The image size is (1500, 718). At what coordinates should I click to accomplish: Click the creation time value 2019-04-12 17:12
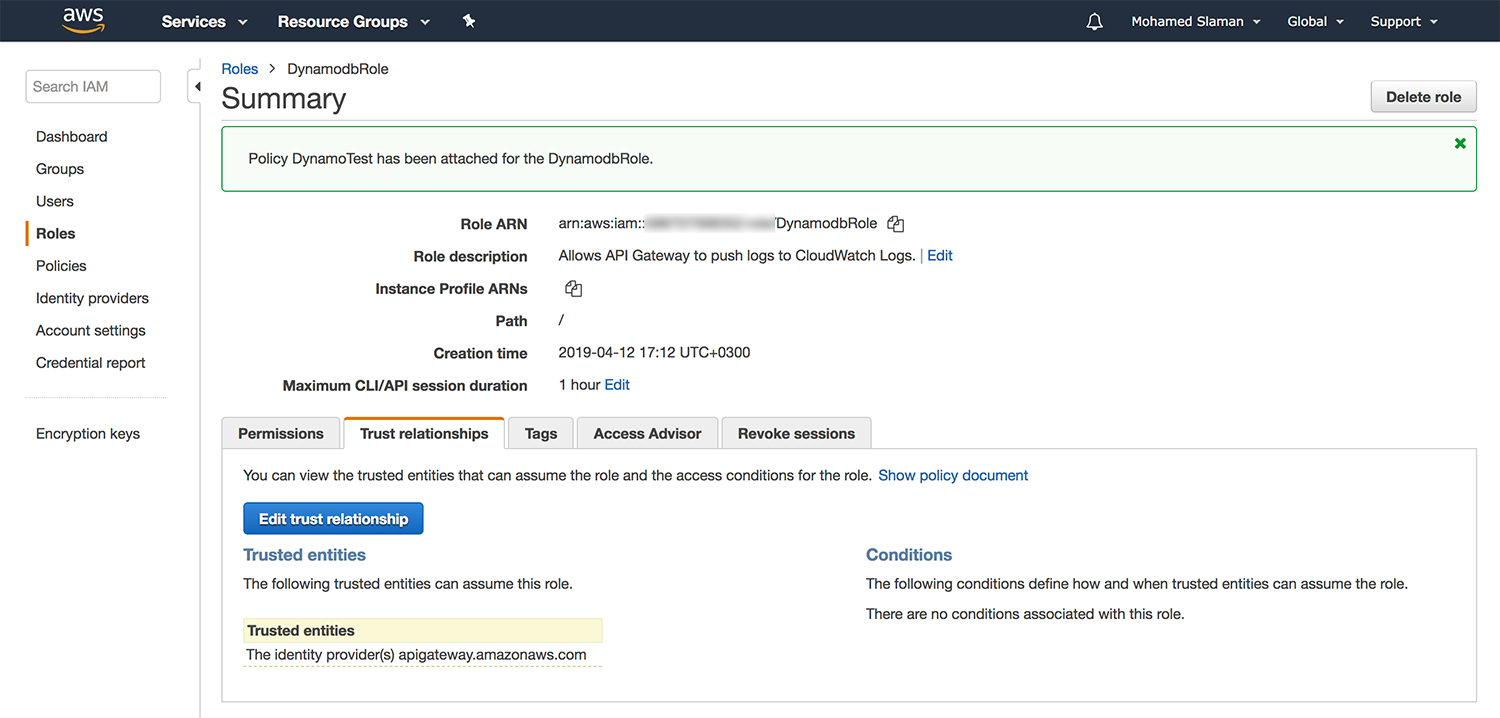[654, 353]
